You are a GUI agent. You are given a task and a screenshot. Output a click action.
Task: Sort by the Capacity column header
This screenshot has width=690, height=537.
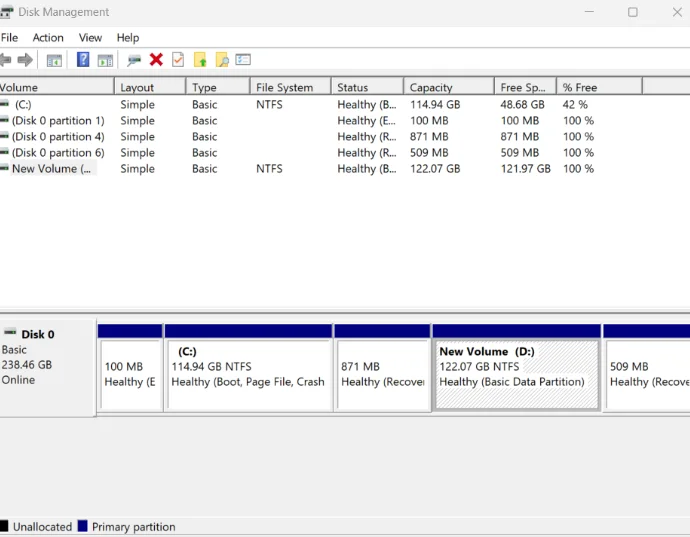pos(449,87)
